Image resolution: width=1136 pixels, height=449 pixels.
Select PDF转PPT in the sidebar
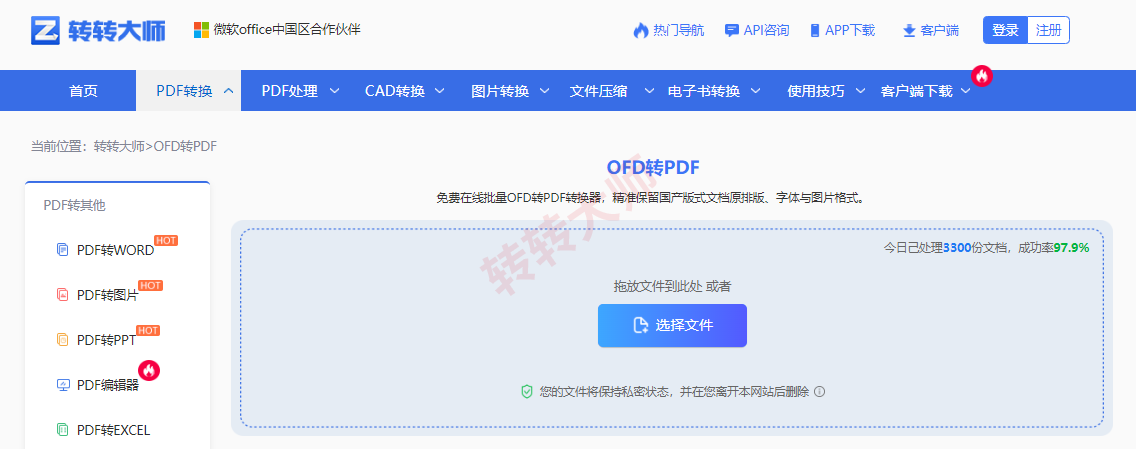[106, 340]
